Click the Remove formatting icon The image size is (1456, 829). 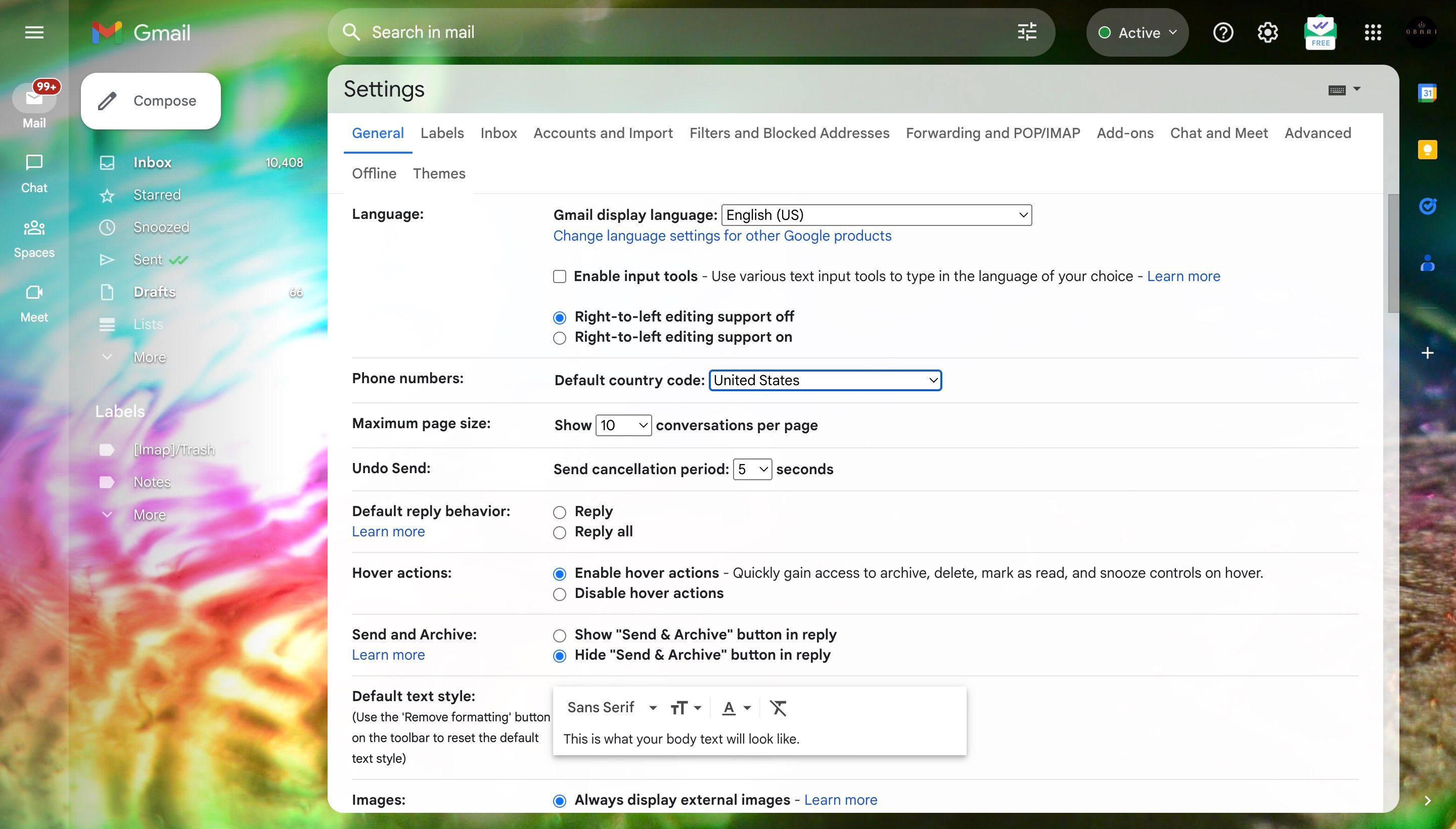(778, 708)
